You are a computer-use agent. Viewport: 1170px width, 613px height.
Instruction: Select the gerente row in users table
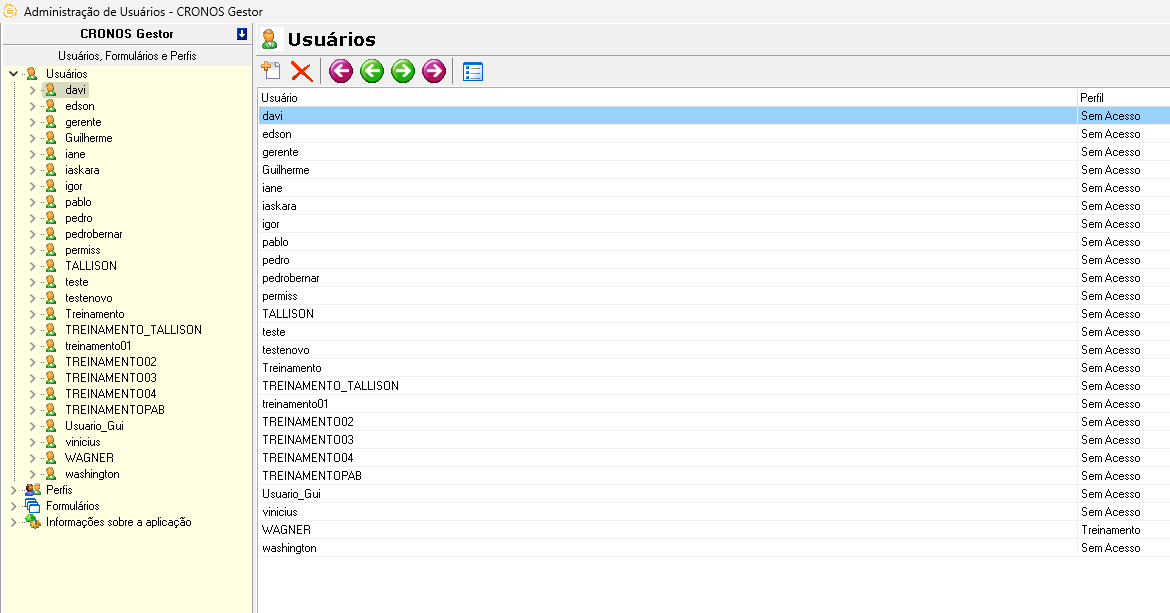pos(714,152)
